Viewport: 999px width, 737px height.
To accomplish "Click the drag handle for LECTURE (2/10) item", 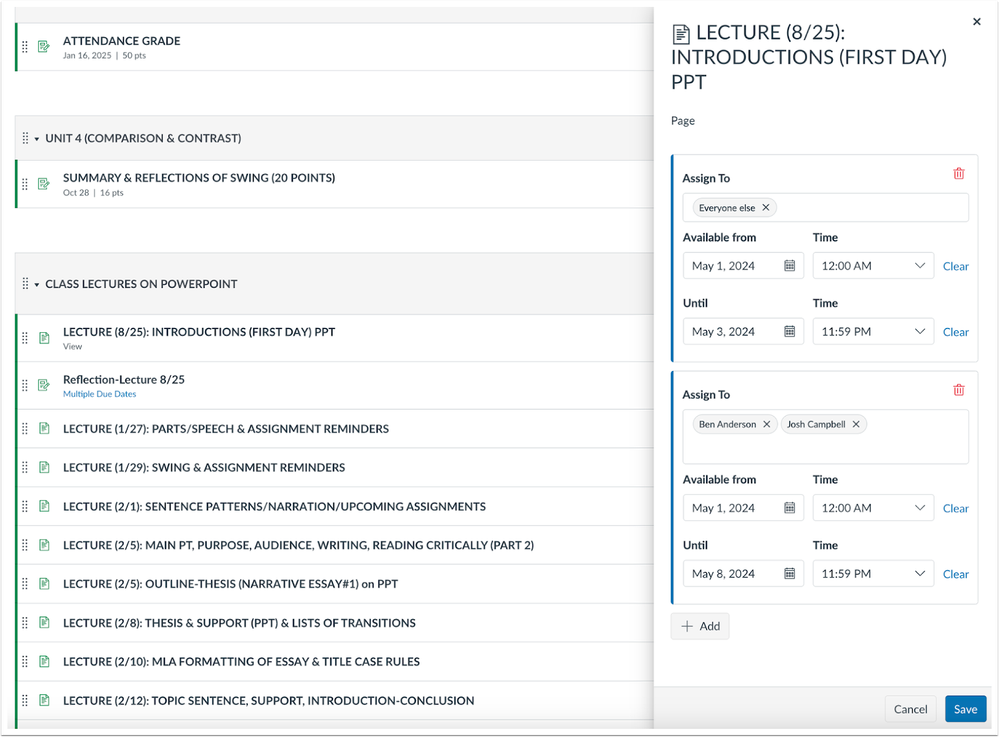I will pos(25,662).
